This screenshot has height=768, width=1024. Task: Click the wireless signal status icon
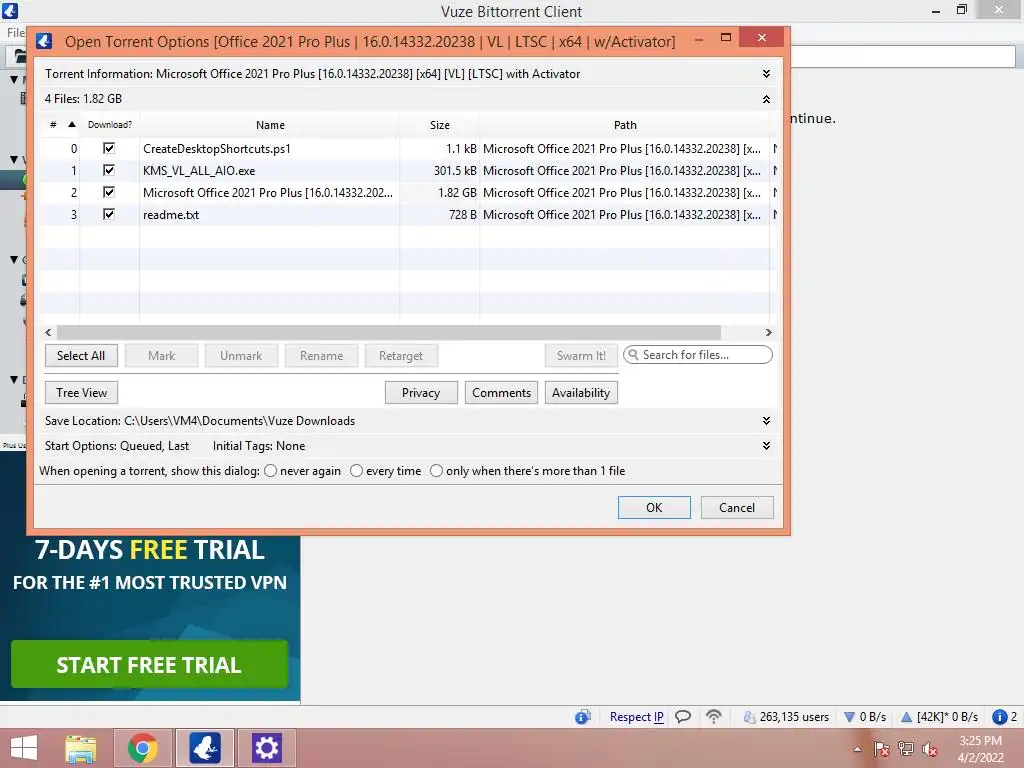coord(714,717)
